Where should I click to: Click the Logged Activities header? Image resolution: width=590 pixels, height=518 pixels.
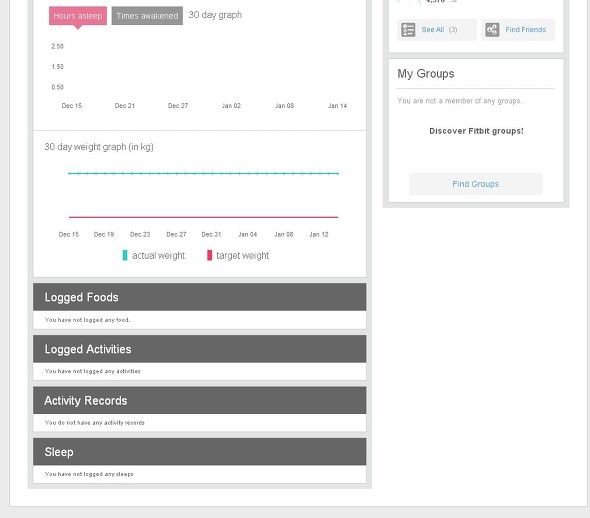point(199,349)
